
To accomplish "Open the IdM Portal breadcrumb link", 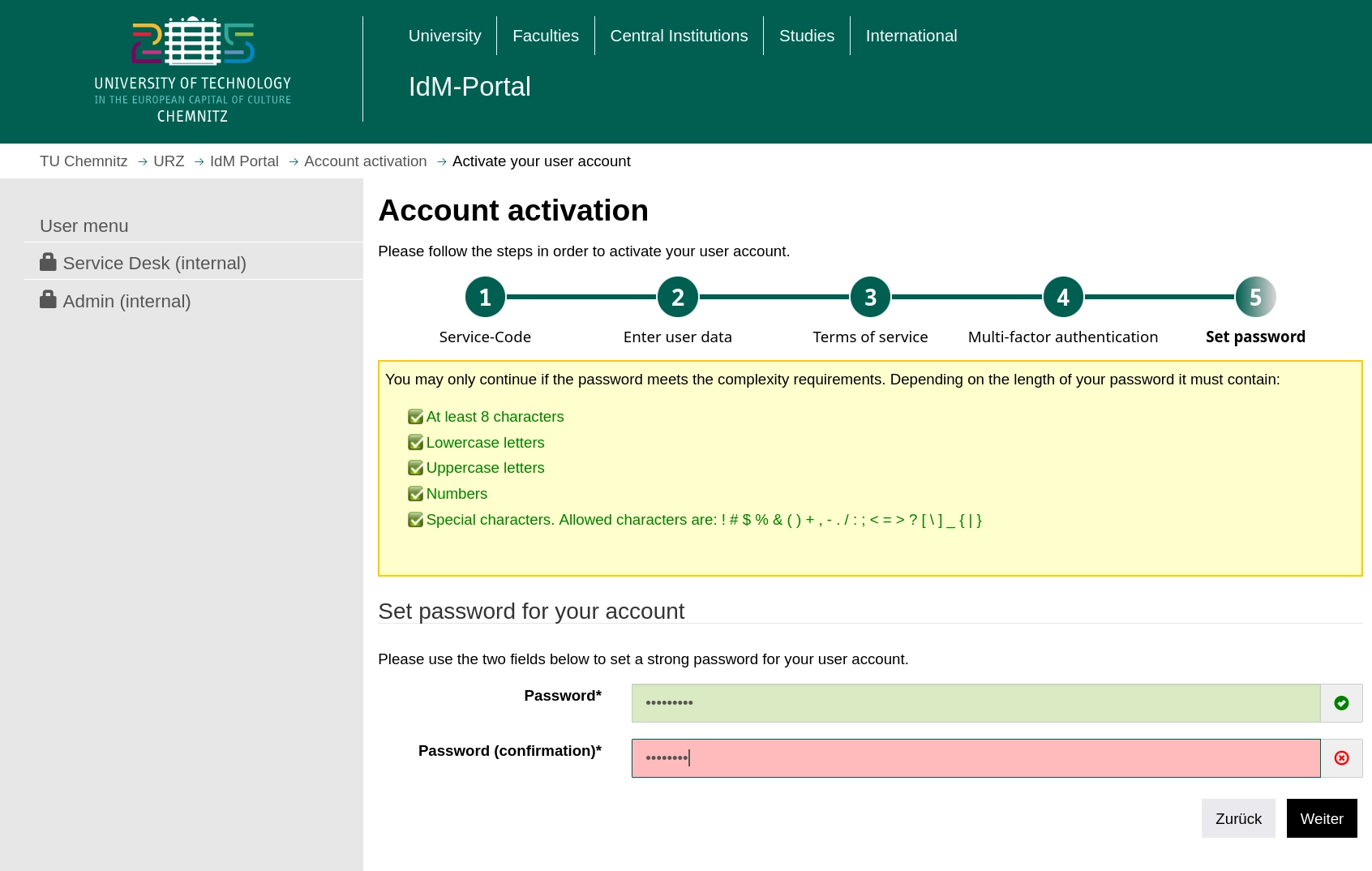I will tap(244, 161).
